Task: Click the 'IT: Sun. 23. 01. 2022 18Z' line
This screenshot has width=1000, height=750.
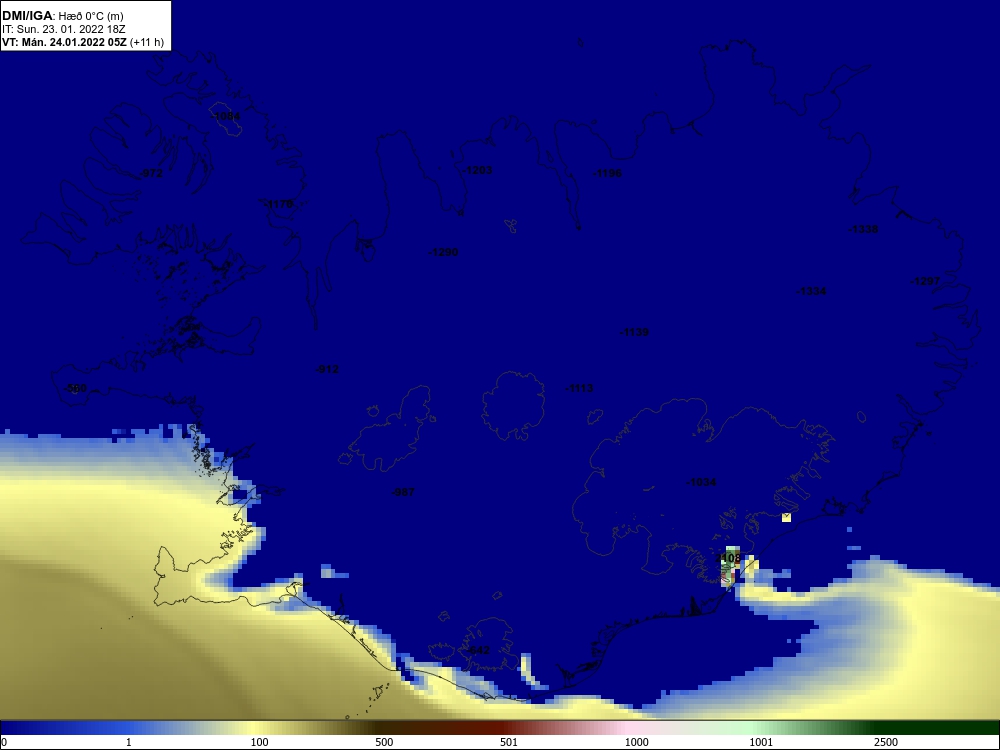Action: 63,29
